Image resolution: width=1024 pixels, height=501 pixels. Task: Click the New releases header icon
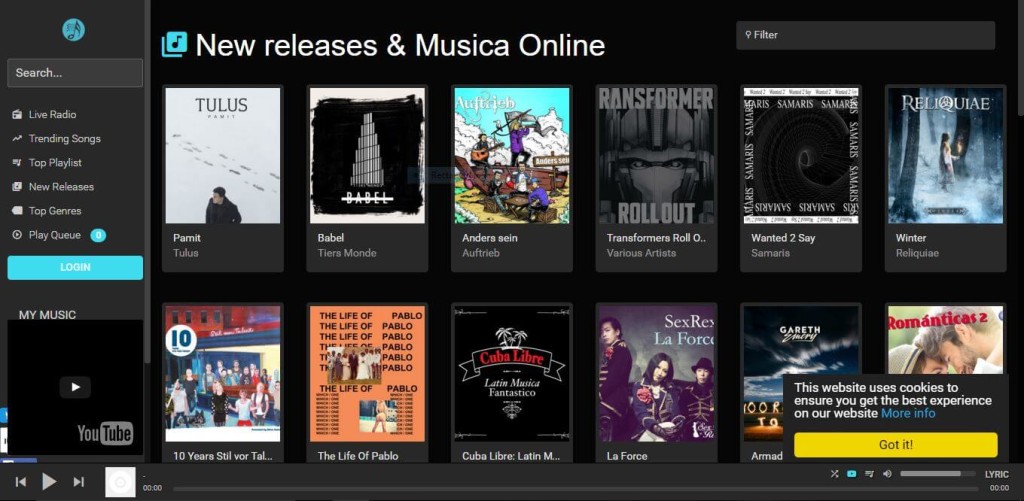point(174,44)
